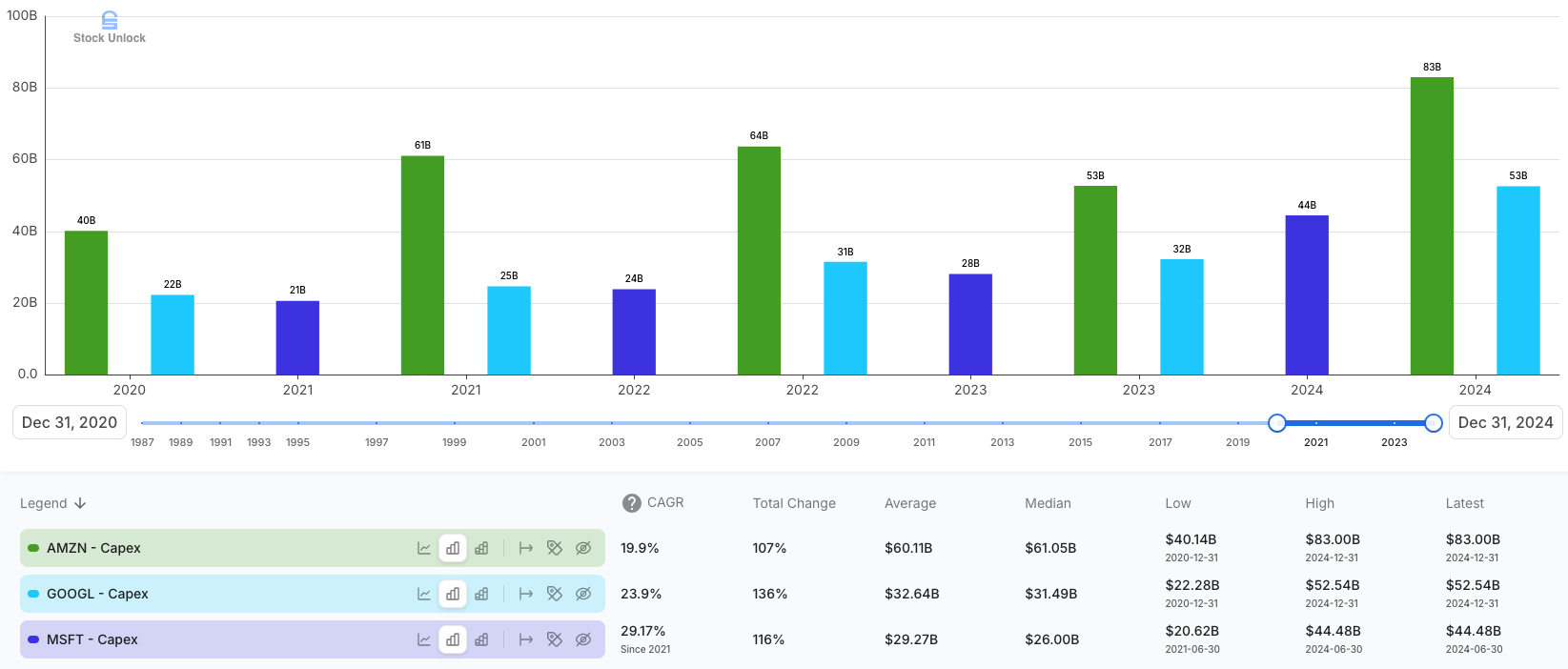Click the 22B cyan bar for 2020
Image resolution: width=1568 pixels, height=669 pixels.
[173, 334]
